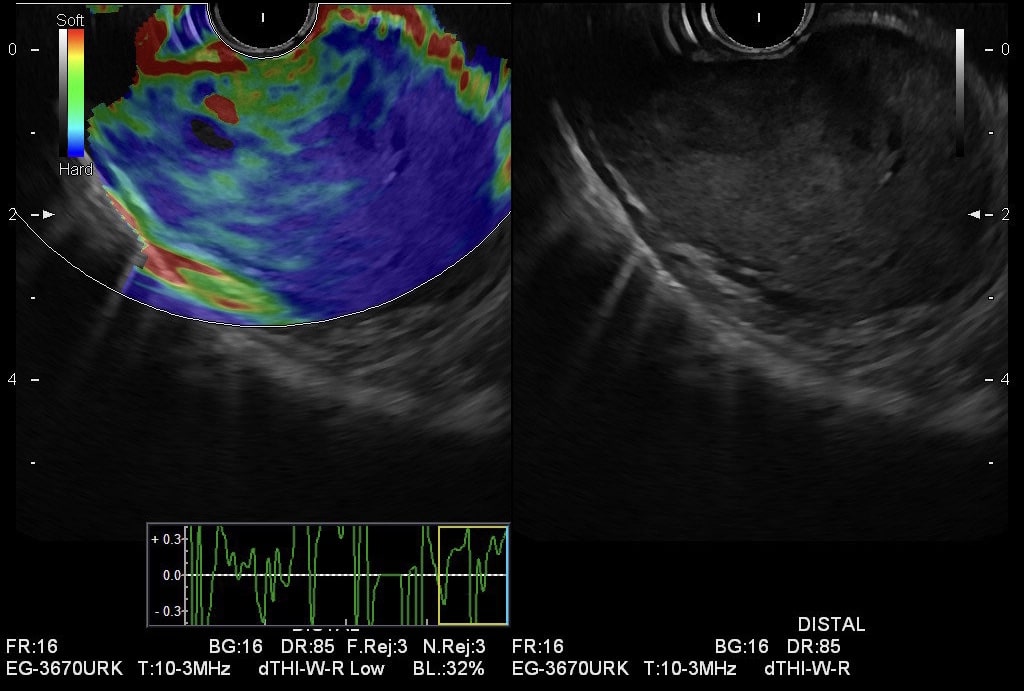Click the DISTAL label
This screenshot has width=1024, height=691.
831,625
